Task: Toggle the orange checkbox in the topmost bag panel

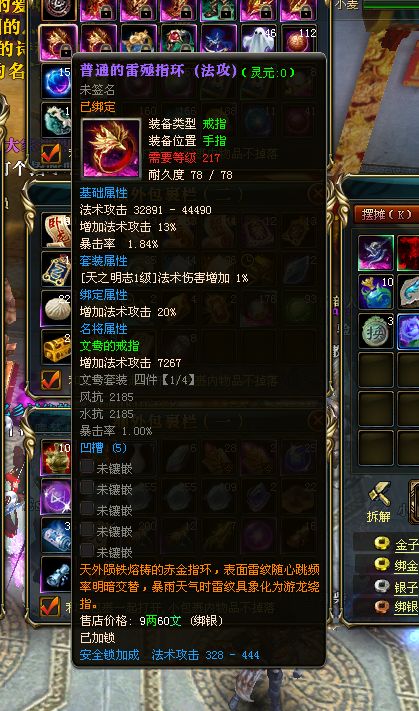Action: [51, 154]
